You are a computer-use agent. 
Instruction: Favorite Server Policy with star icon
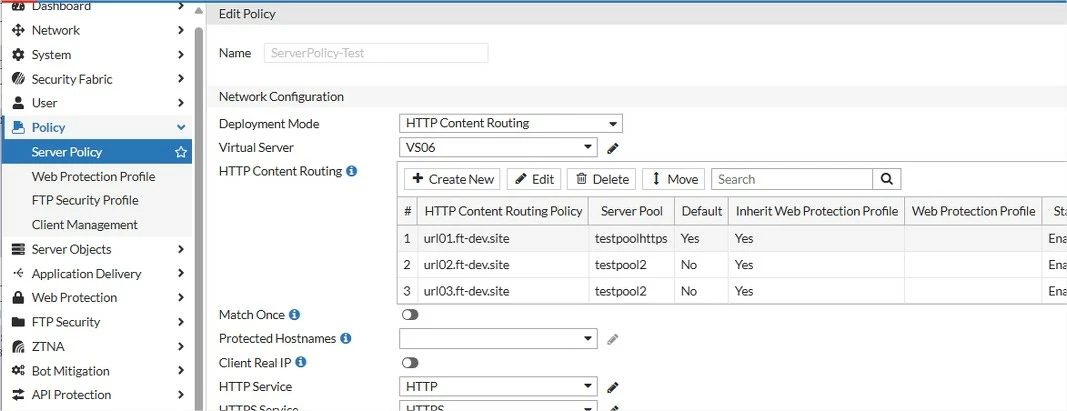point(180,152)
